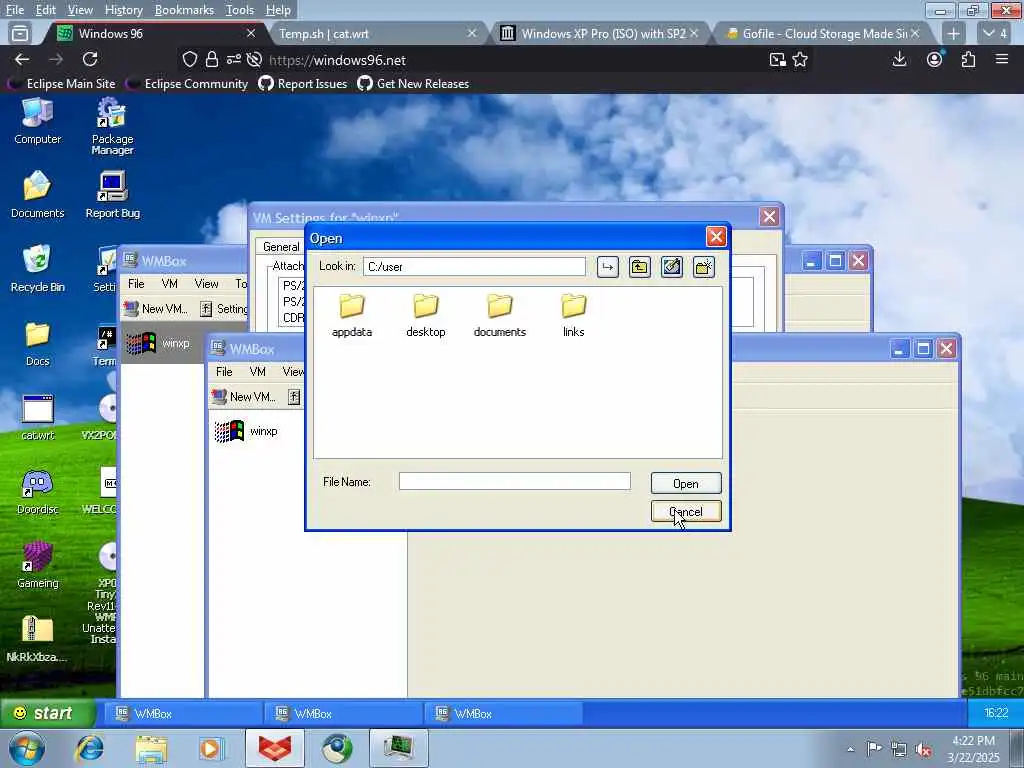Open the Report Bug shortcut

(112, 195)
